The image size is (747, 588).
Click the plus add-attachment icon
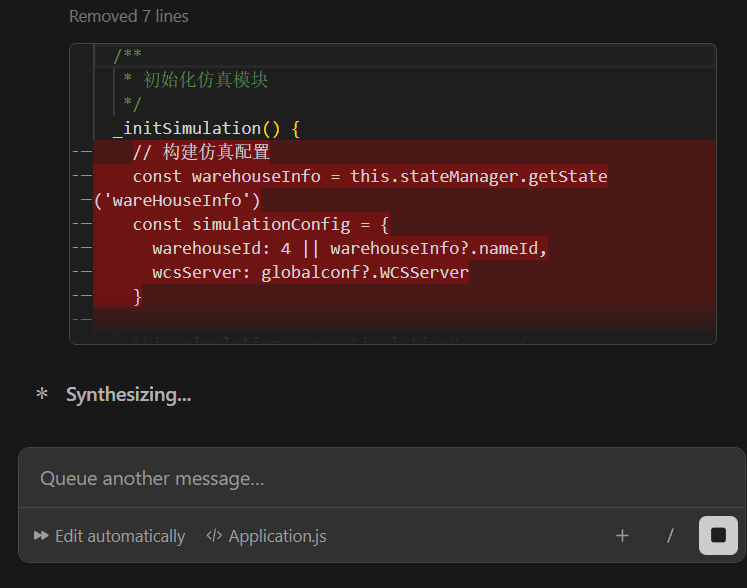click(622, 536)
